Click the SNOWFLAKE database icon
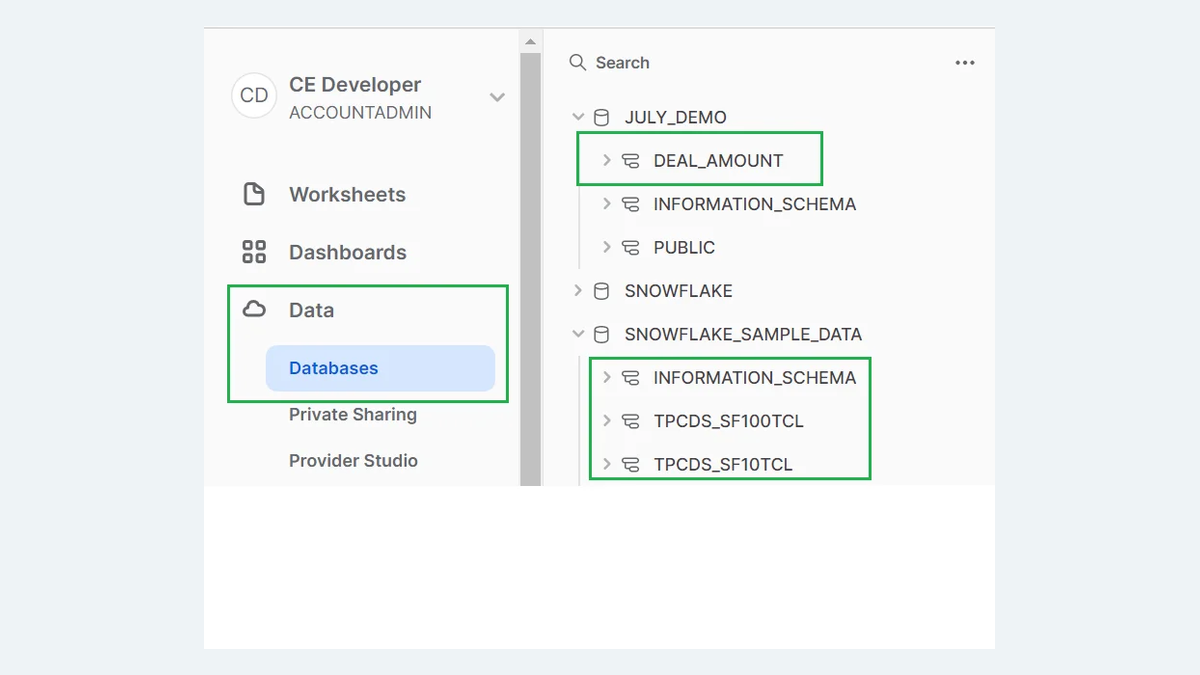 pos(601,291)
